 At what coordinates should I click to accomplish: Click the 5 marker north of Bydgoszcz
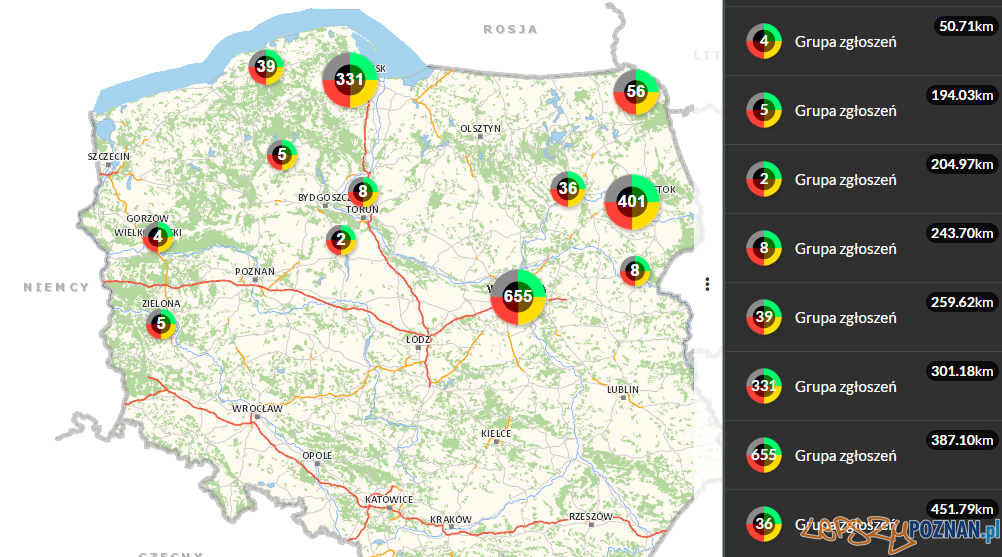pos(282,155)
